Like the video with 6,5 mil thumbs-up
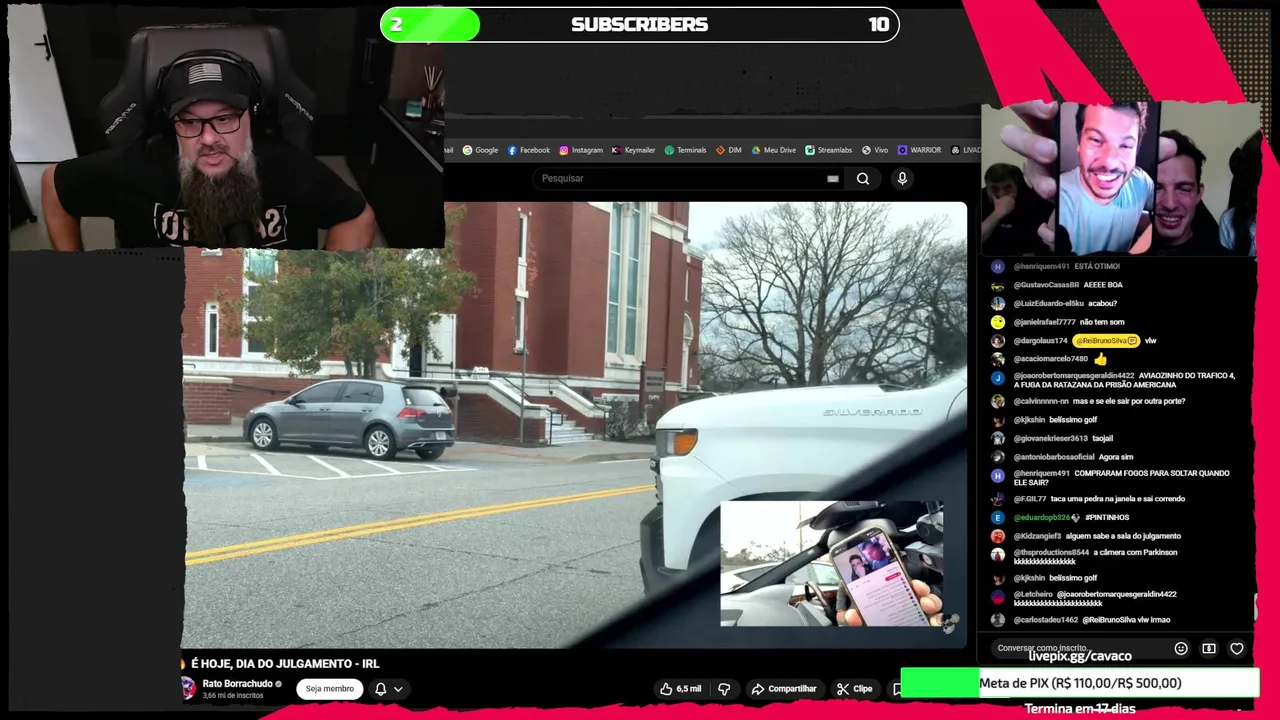The height and width of the screenshot is (720, 1280). [680, 689]
